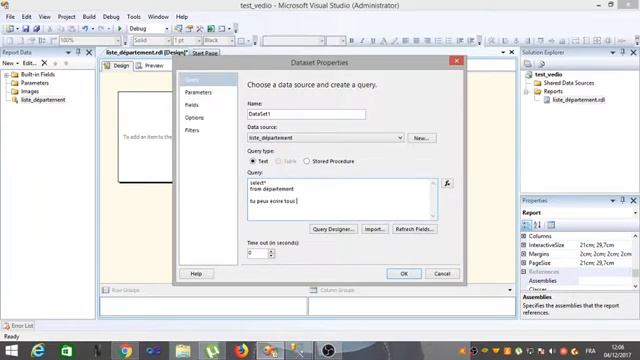
Task: Click the Underline formatting icon
Action: [373, 41]
